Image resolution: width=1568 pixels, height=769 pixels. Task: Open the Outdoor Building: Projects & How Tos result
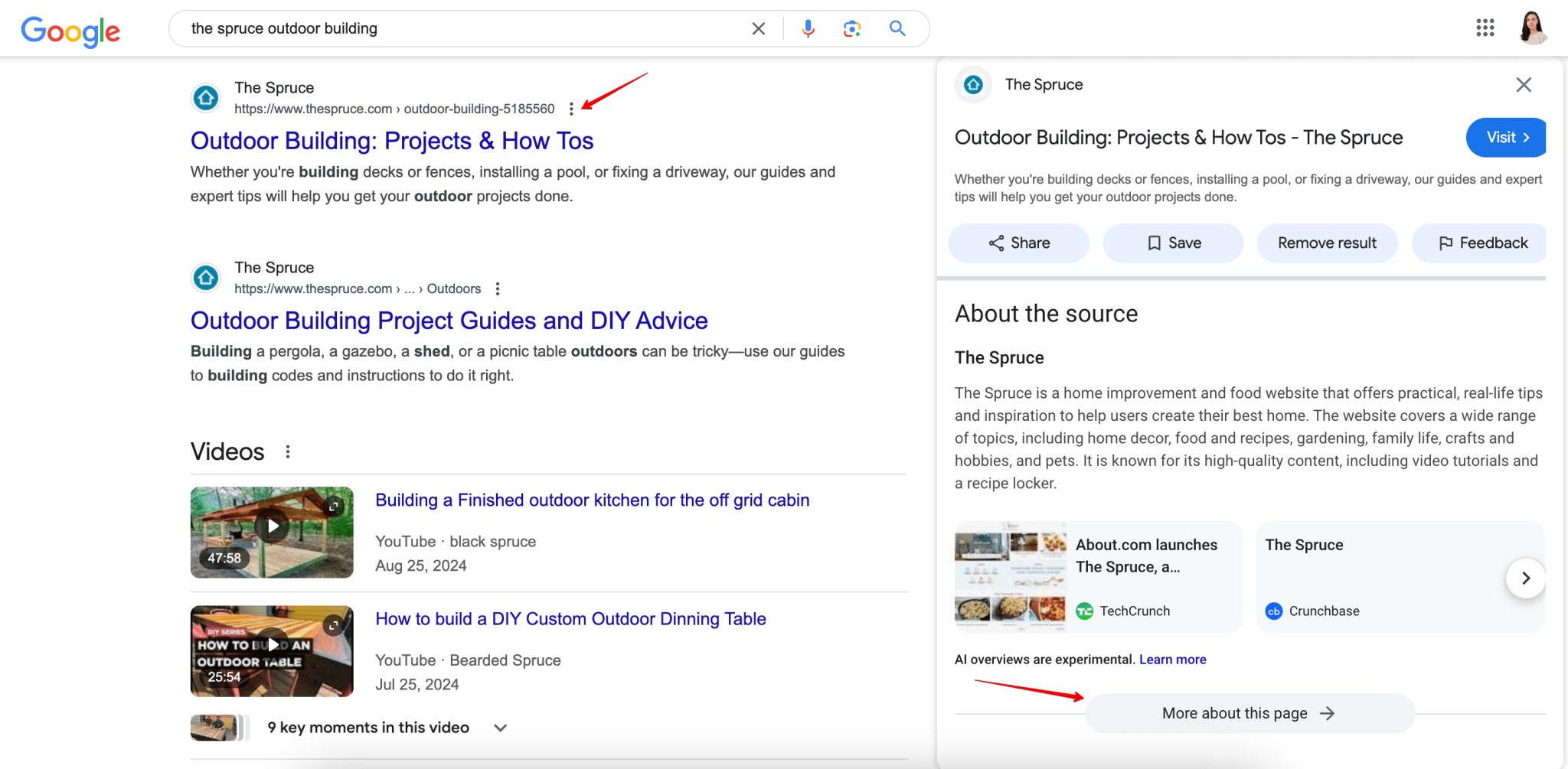[x=392, y=141]
